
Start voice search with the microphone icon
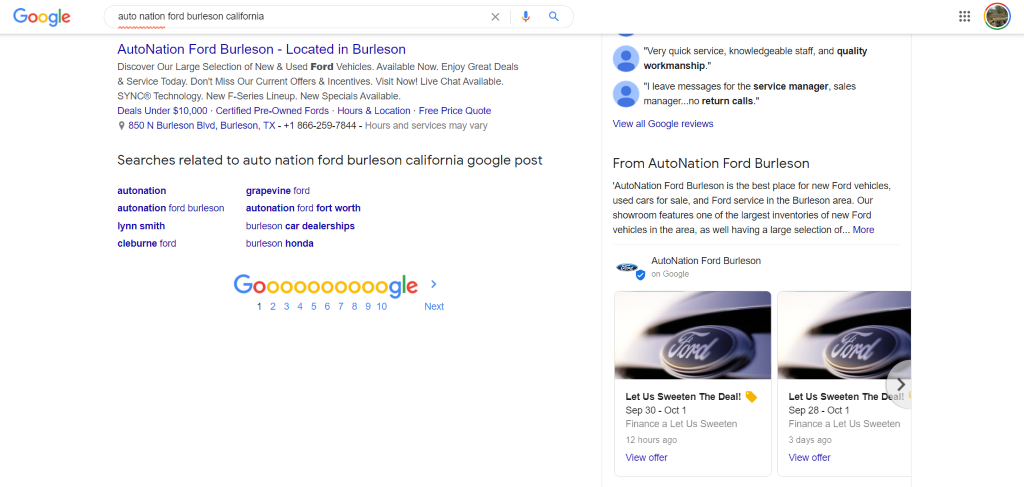tap(526, 17)
